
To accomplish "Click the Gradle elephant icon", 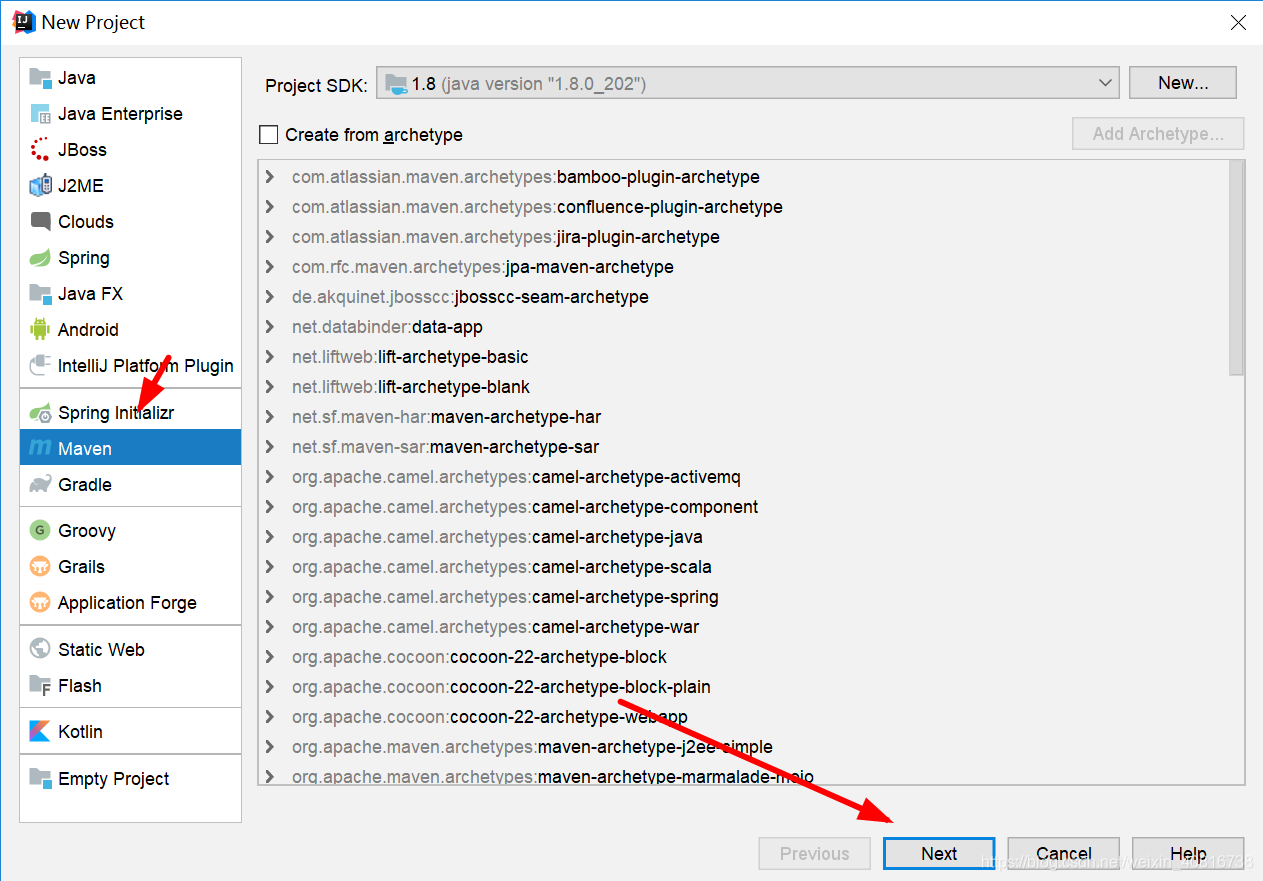I will click(x=40, y=484).
